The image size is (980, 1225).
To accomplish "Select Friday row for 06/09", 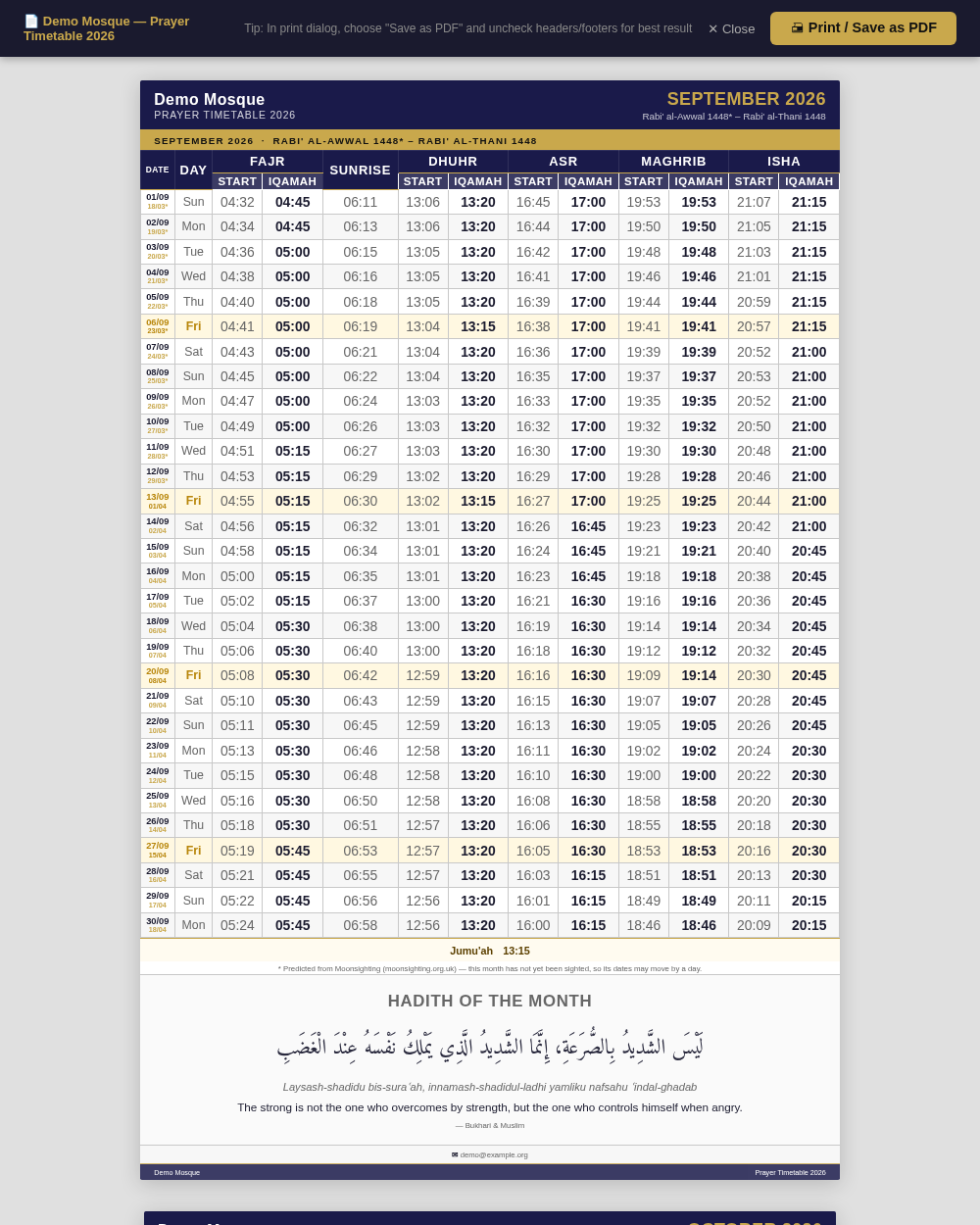I will pyautogui.click(x=490, y=326).
